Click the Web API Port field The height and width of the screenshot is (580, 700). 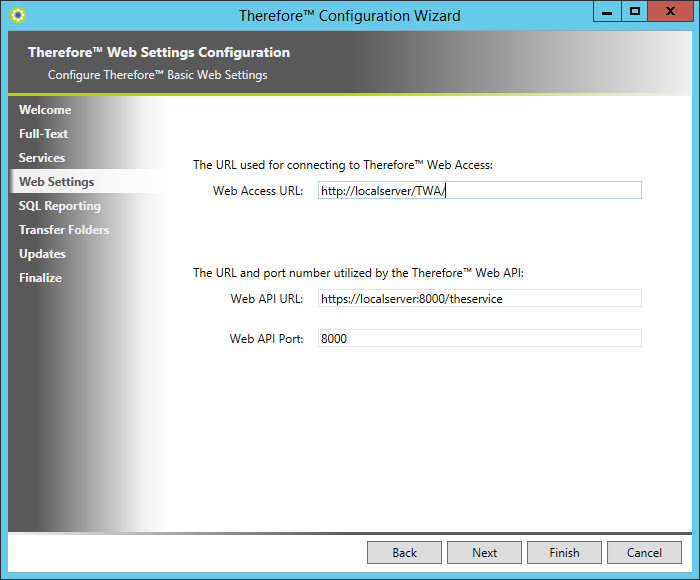click(x=479, y=339)
